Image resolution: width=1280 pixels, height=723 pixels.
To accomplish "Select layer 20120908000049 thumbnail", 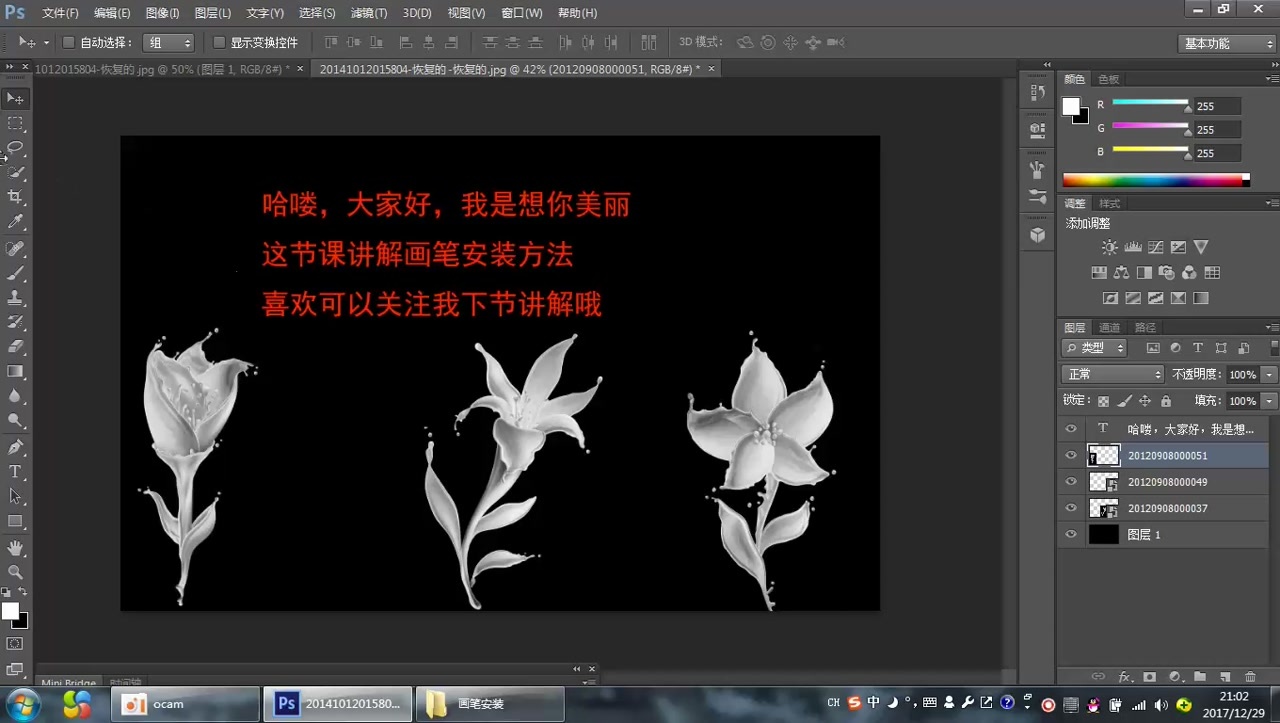I will pos(1103,481).
